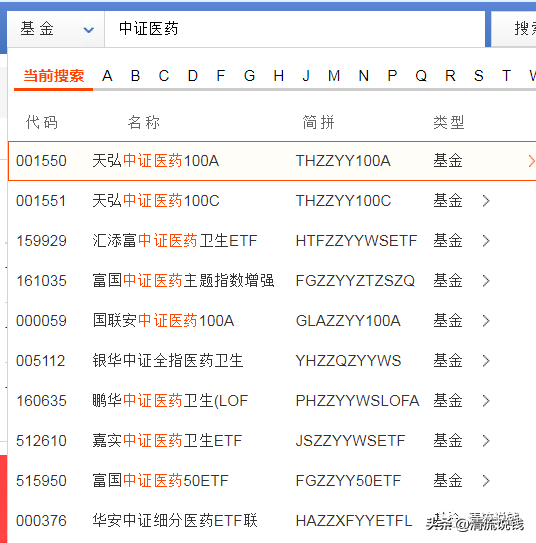Switch to letter tab J
Screen dimensions: 536x543
coord(306,76)
